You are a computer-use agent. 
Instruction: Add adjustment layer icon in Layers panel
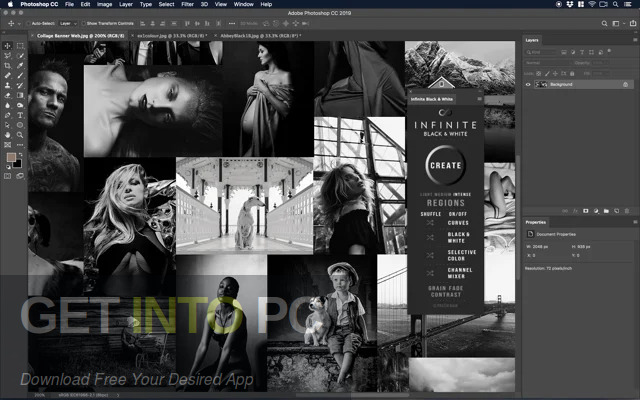(x=596, y=211)
